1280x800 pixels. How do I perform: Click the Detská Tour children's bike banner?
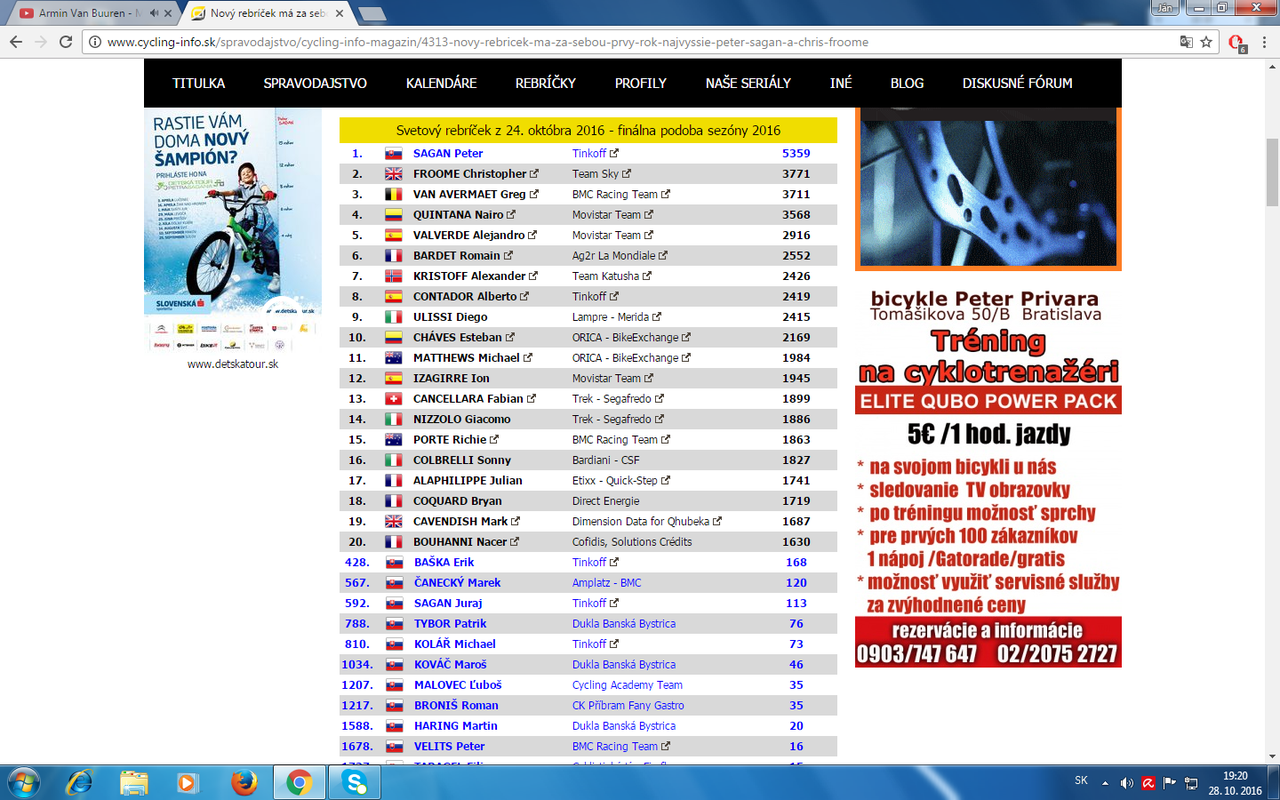tap(233, 230)
